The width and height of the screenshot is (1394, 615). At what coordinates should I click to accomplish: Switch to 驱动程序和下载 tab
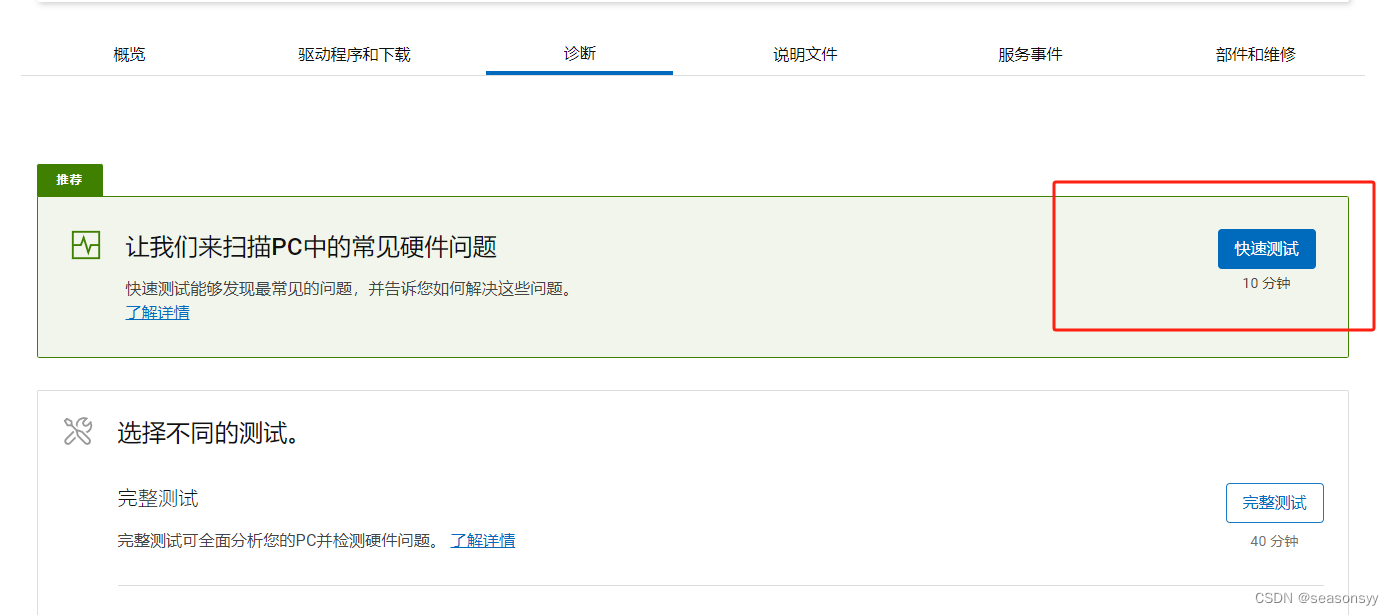tap(354, 54)
